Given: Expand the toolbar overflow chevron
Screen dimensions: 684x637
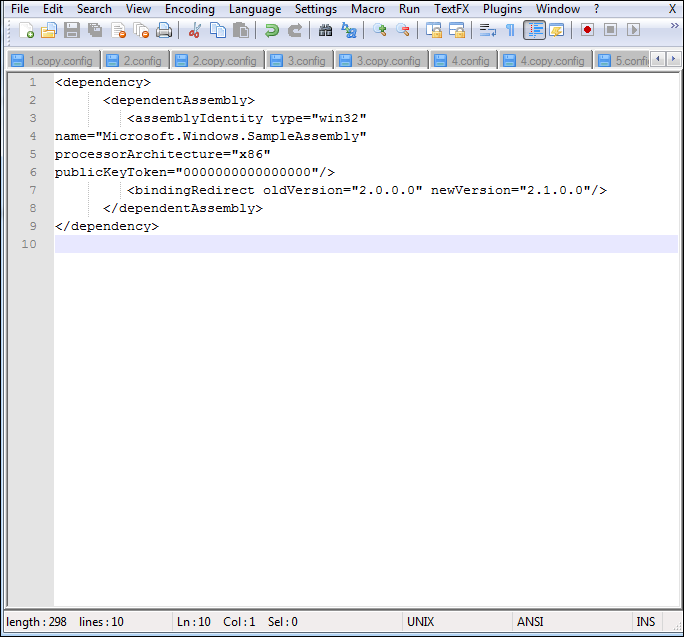Looking at the screenshot, I should (670, 30).
